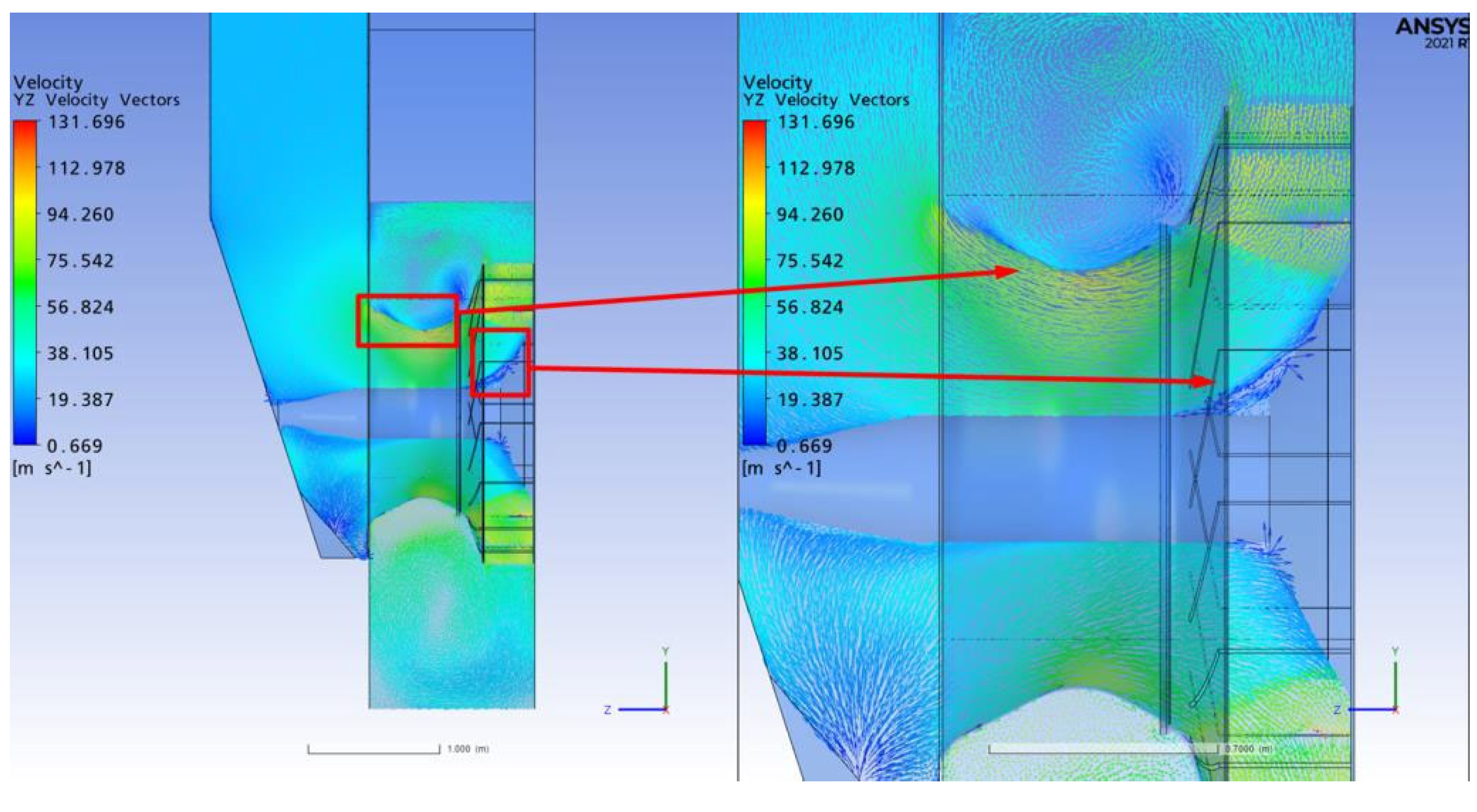Viewport: 1477px width, 812px height.
Task: Click the left legend's [m s^-1] units label
Action: (51, 468)
